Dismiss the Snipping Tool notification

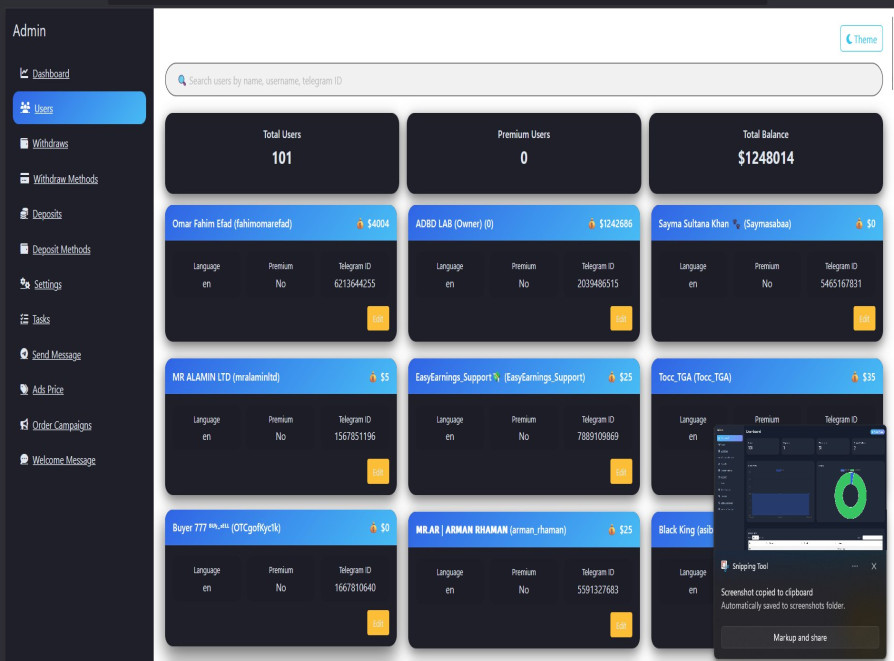pos(873,566)
